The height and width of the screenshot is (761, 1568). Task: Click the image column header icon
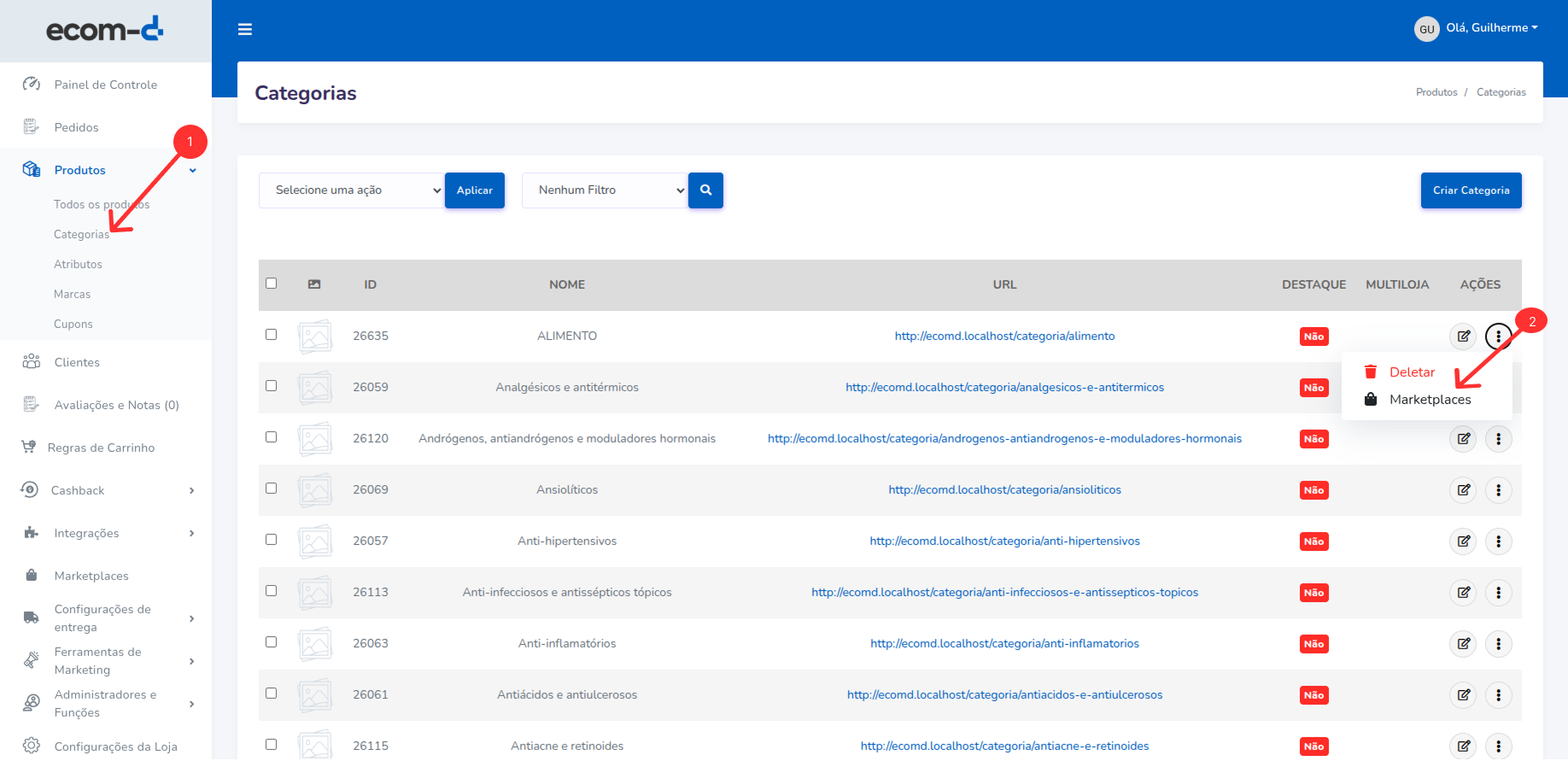click(314, 284)
